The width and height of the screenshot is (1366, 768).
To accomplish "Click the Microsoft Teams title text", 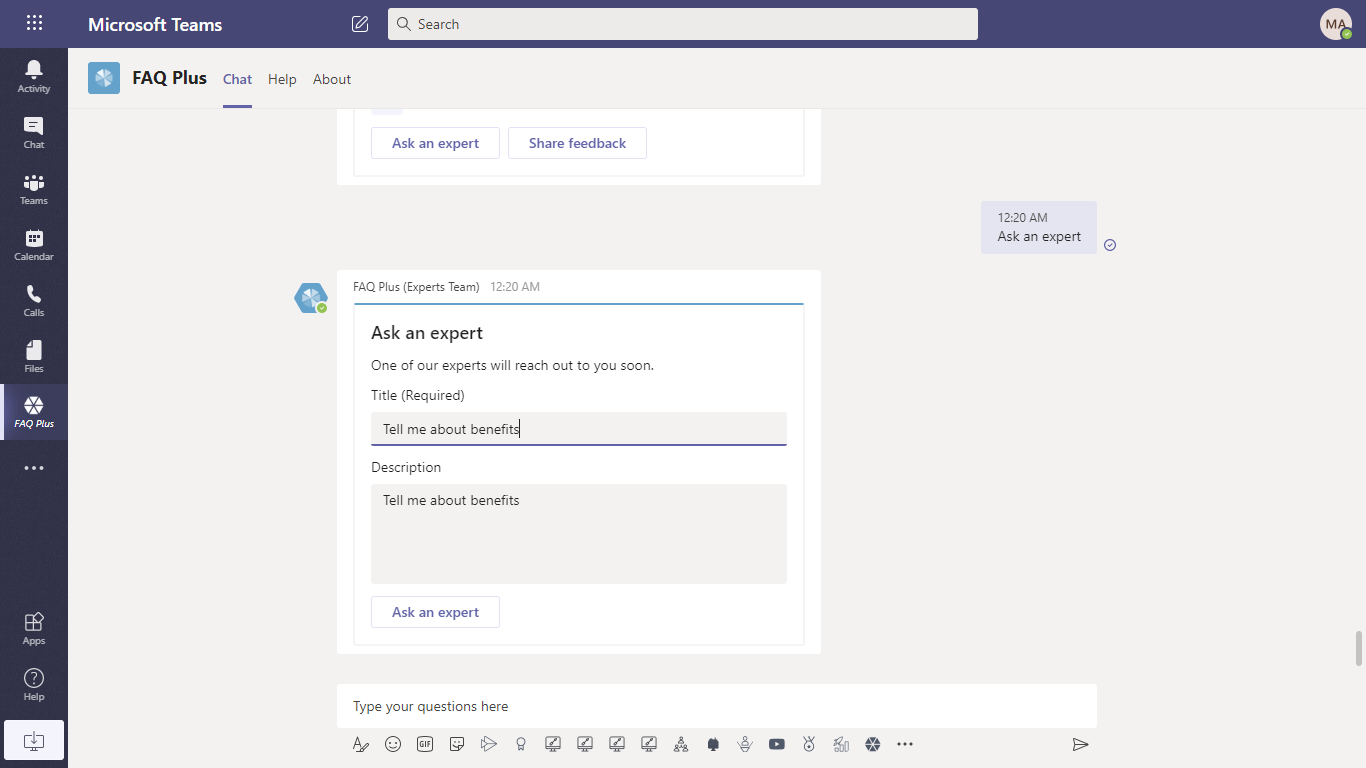I will click(155, 24).
